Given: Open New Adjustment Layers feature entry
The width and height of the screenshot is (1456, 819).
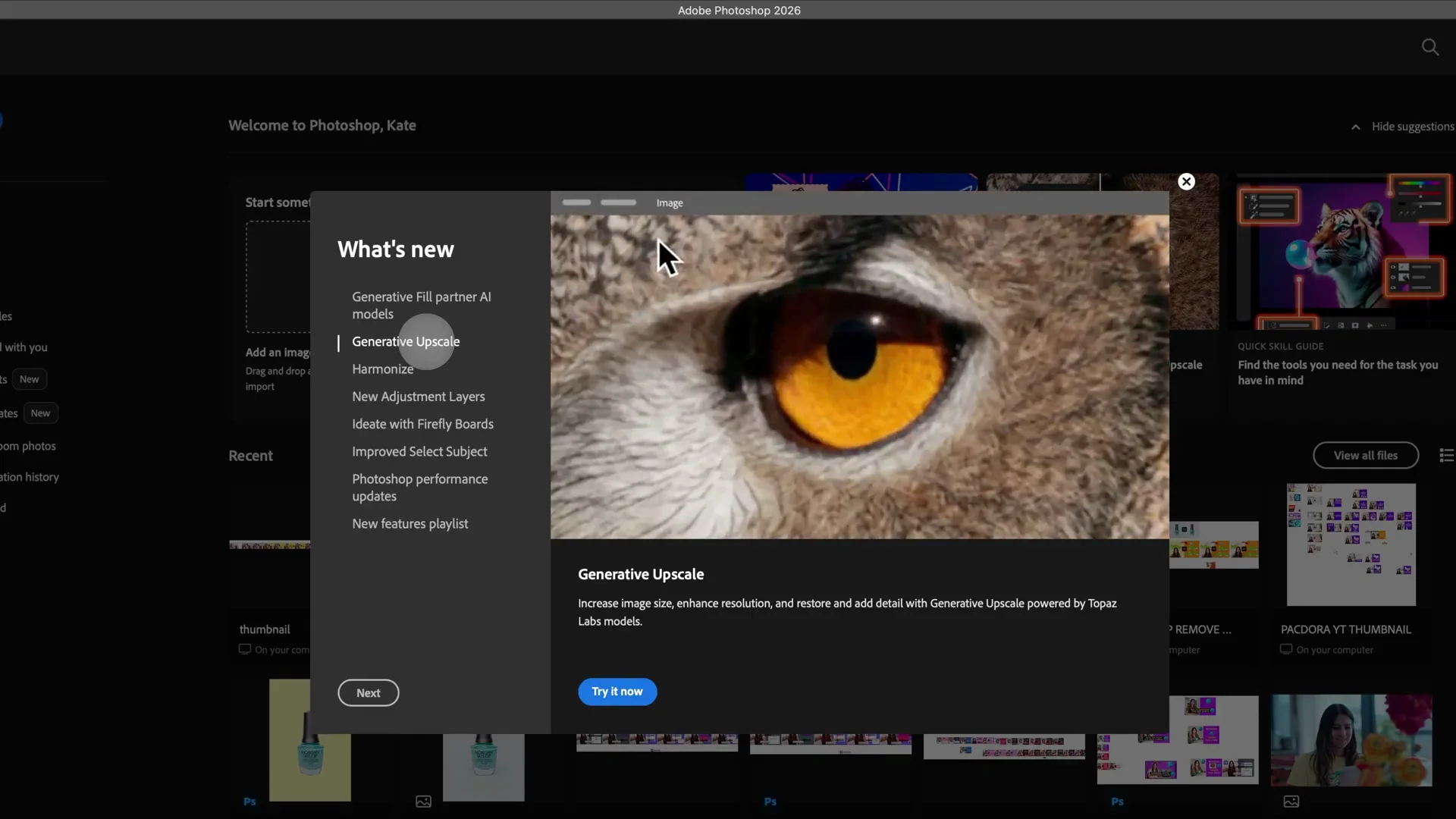Looking at the screenshot, I should (x=419, y=396).
